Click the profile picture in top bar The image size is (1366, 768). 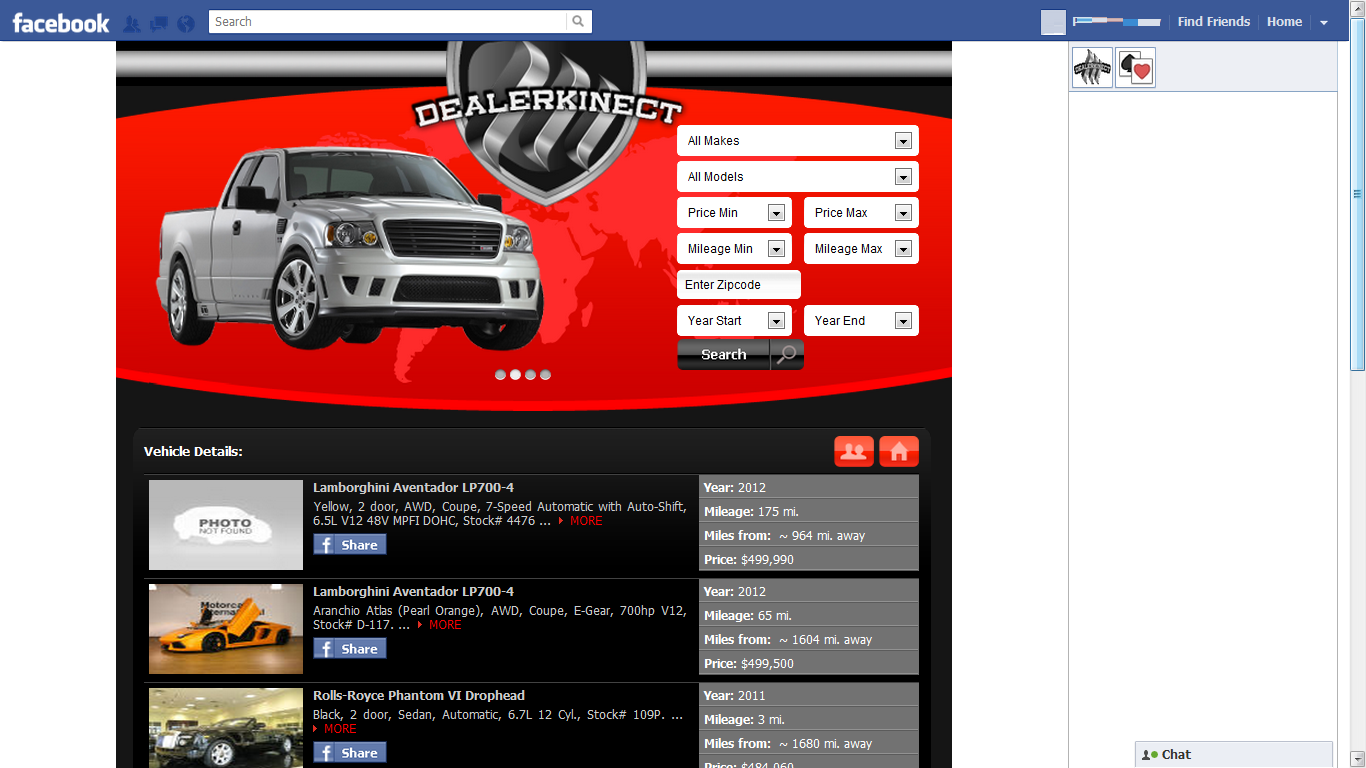1054,22
